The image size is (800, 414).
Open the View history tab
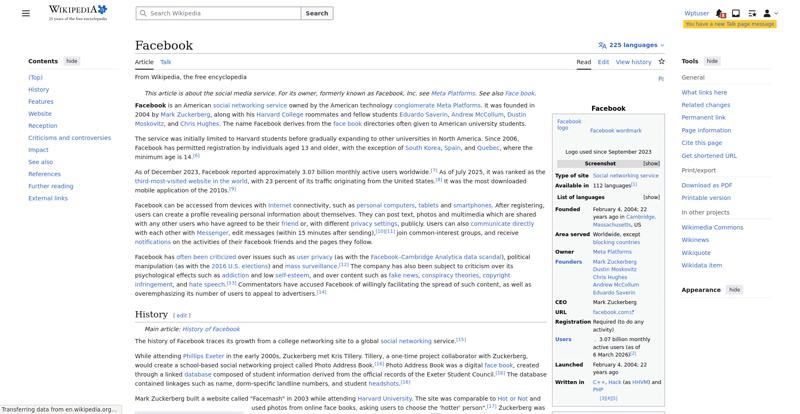pos(633,62)
